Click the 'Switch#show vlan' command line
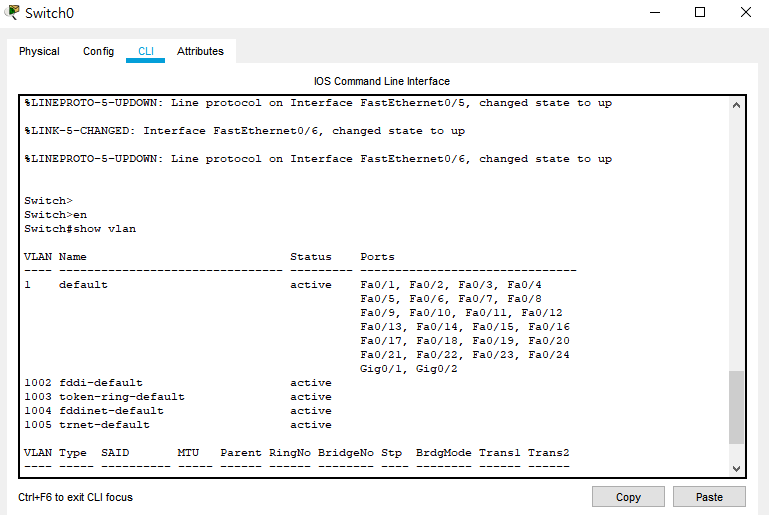This screenshot has width=769, height=515. (x=80, y=229)
